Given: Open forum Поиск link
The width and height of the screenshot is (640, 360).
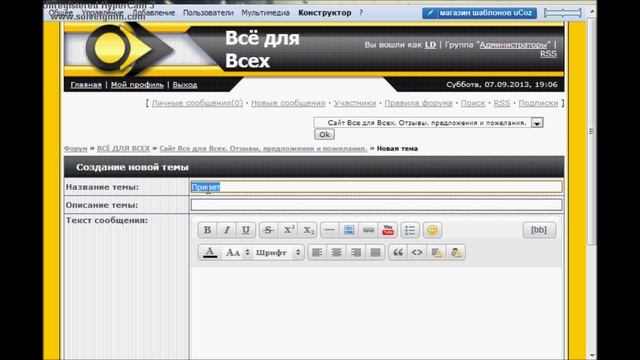Looking at the screenshot, I should click(x=473, y=103).
